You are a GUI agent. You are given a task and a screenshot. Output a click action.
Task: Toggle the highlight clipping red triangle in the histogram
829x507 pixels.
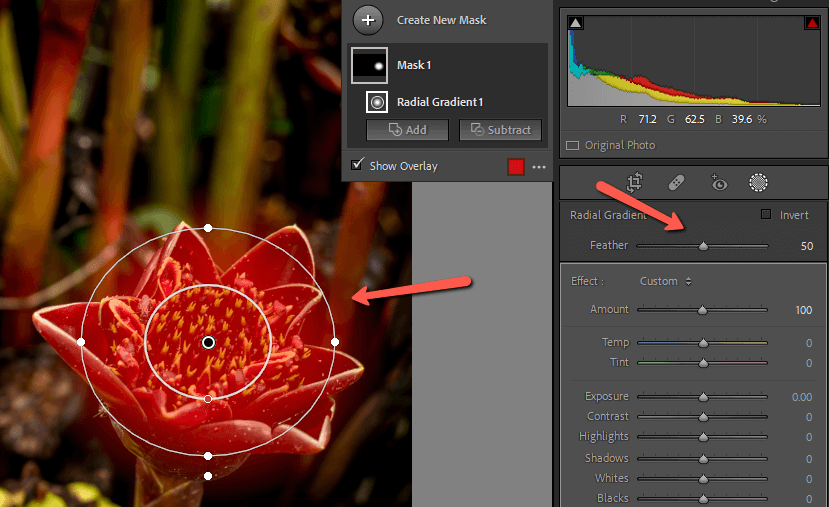tap(812, 23)
